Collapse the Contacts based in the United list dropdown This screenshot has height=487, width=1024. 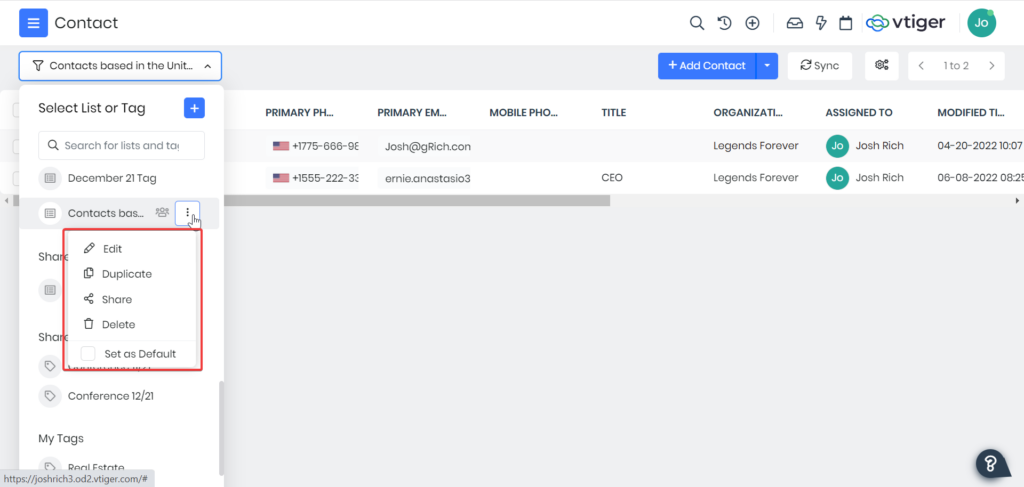tap(120, 66)
